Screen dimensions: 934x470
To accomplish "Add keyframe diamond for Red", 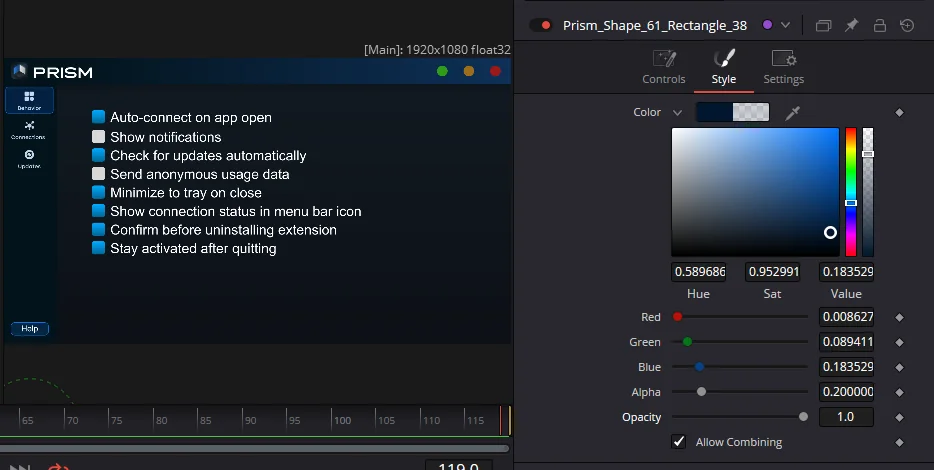I will 899,318.
